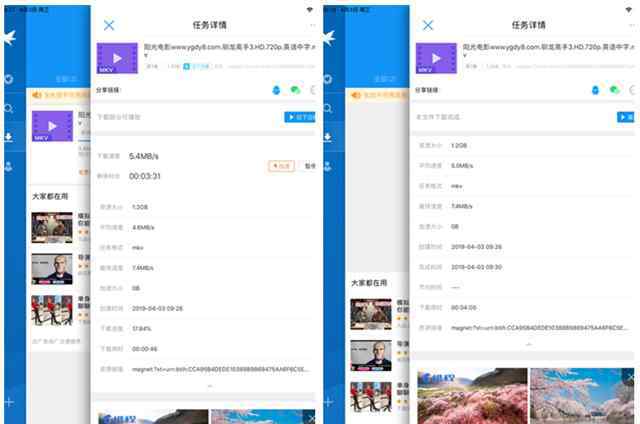
Task: Click blue play button in right screenshot
Action: click(625, 117)
